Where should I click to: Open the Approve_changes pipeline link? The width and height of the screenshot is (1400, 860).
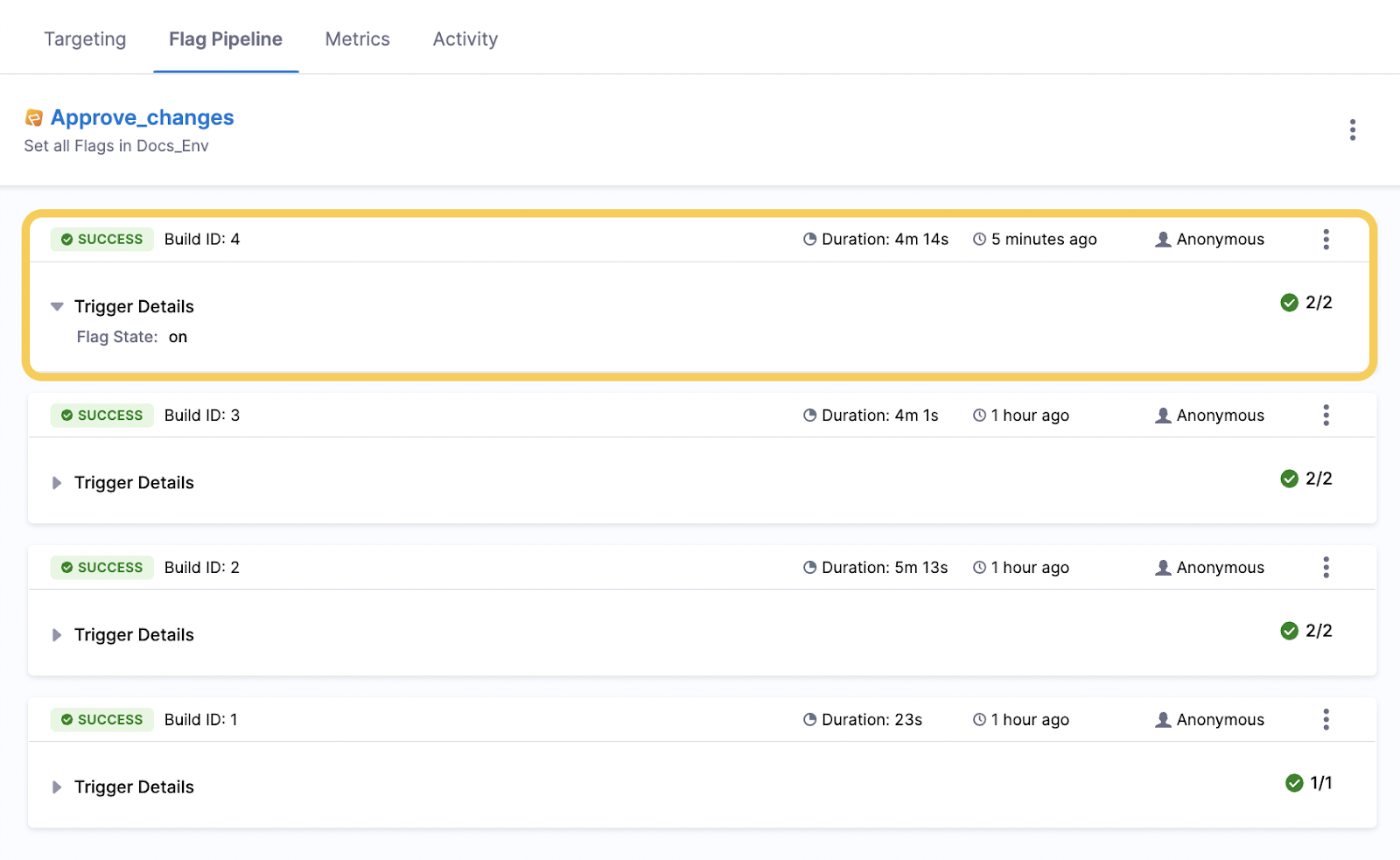(143, 116)
